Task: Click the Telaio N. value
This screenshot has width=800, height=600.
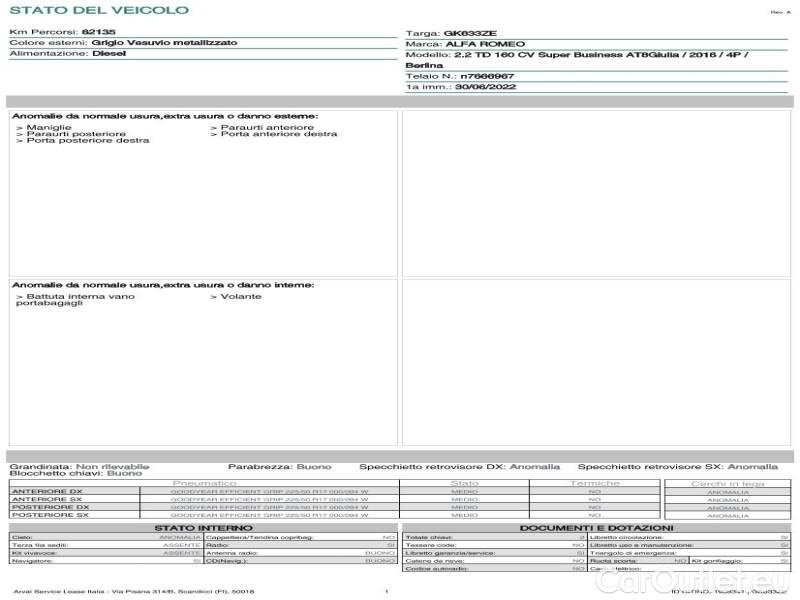Action: (487, 76)
